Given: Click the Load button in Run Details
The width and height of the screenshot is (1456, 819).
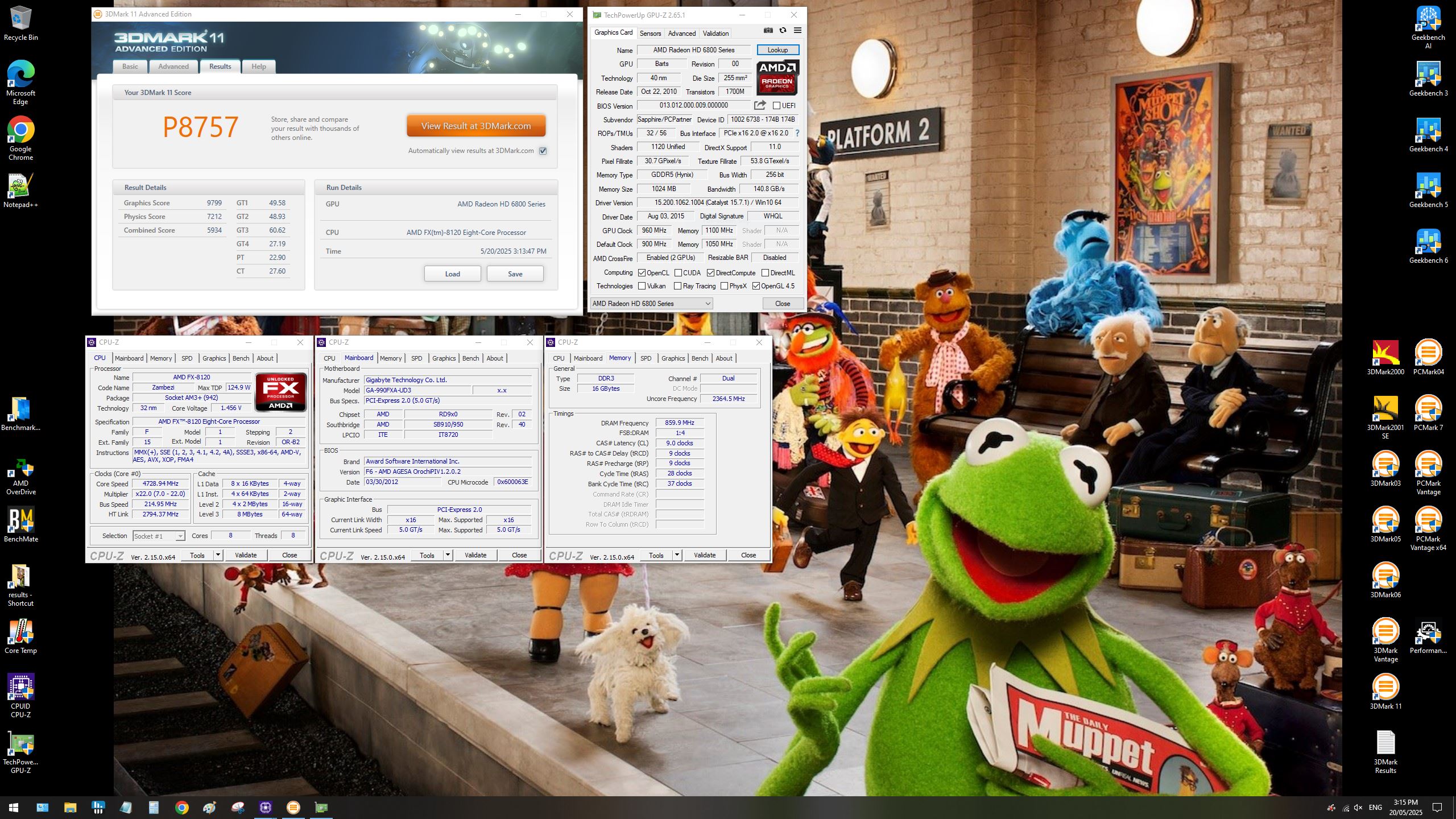Looking at the screenshot, I should (x=452, y=274).
